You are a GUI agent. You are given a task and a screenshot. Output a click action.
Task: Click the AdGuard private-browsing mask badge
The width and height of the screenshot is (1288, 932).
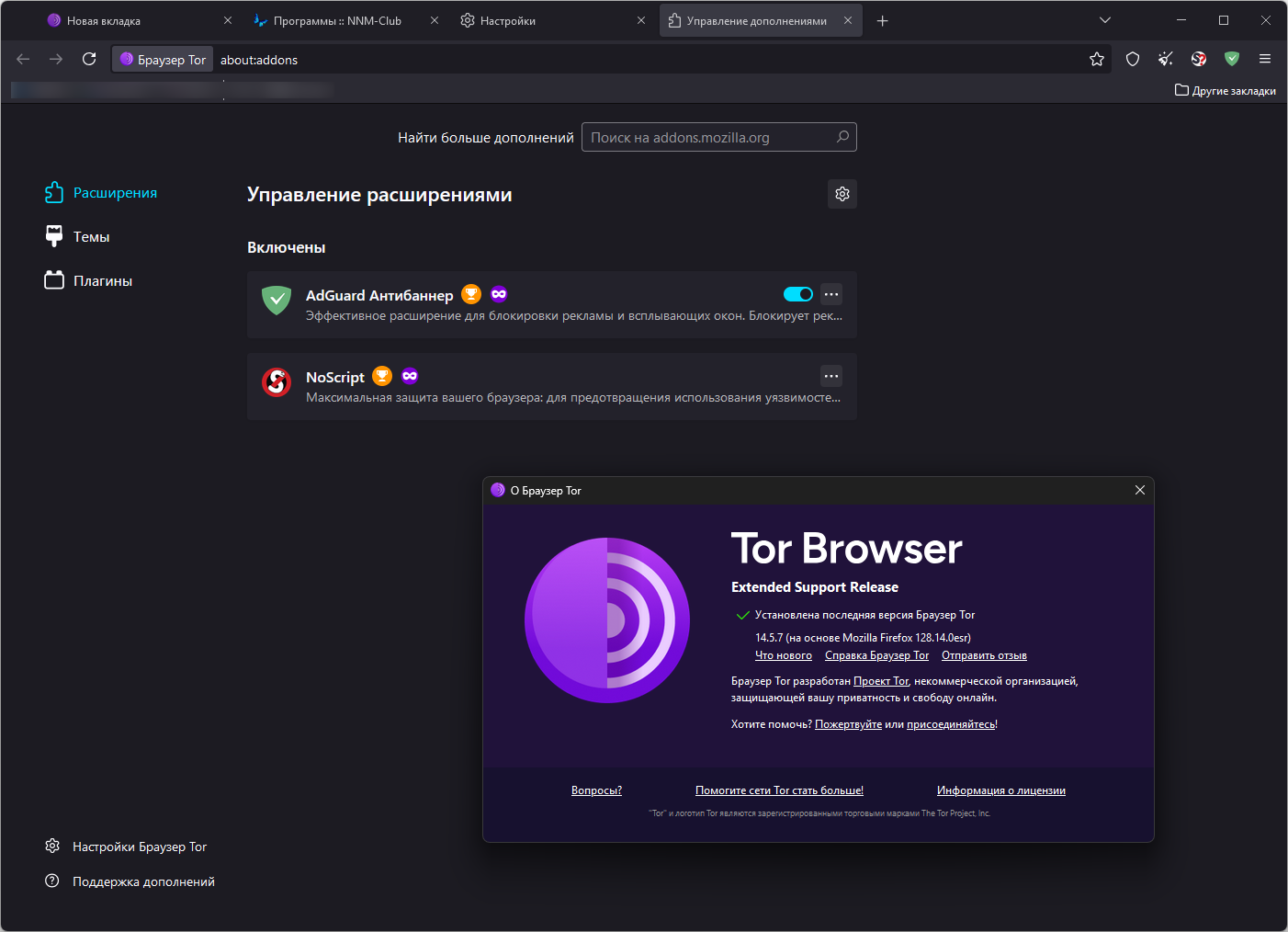tap(499, 294)
